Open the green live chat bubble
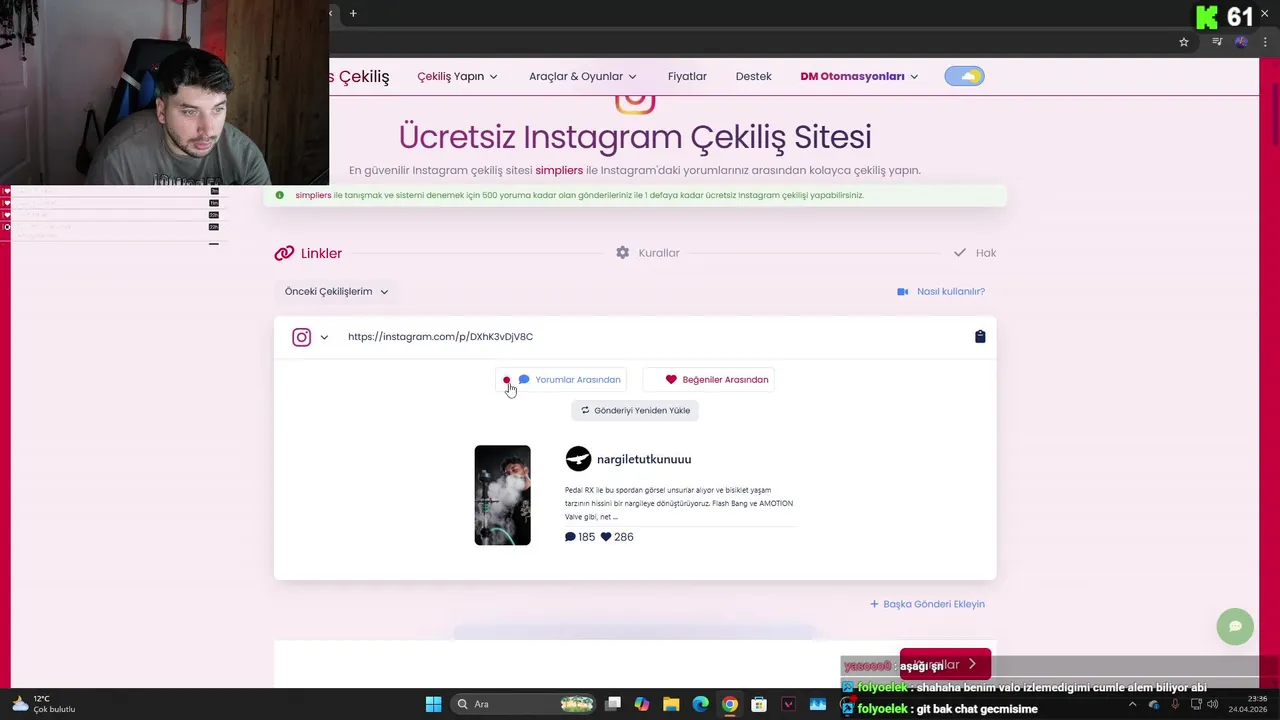1280x720 pixels. (1235, 626)
